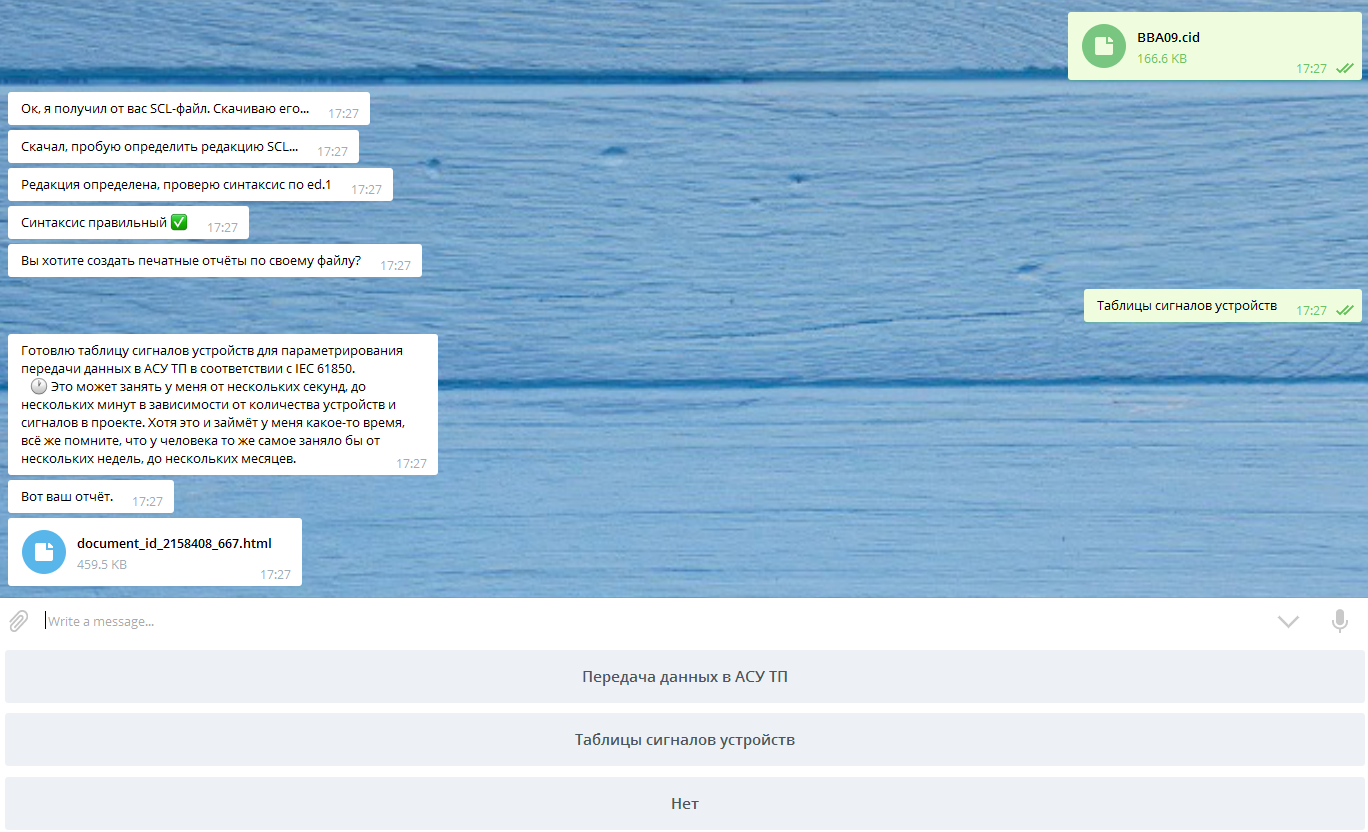Click the green checkmark emoji in 'Синтаксис правильный'
The image size is (1368, 832).
click(x=179, y=222)
